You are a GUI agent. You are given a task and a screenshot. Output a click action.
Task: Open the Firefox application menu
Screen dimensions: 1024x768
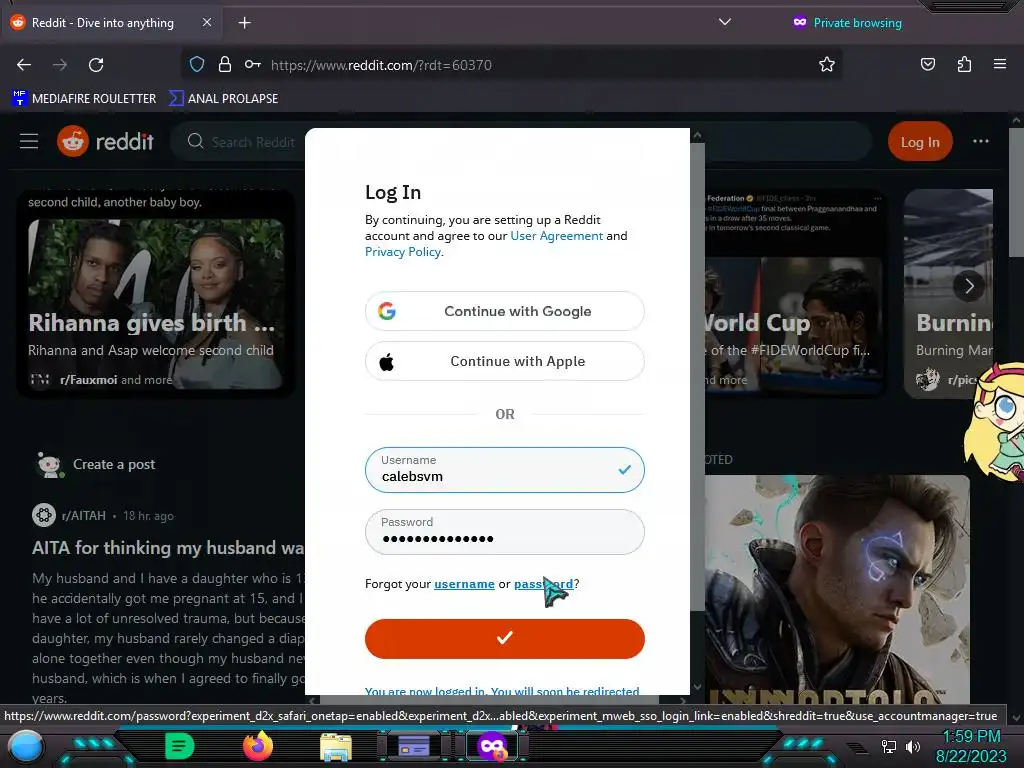999,64
